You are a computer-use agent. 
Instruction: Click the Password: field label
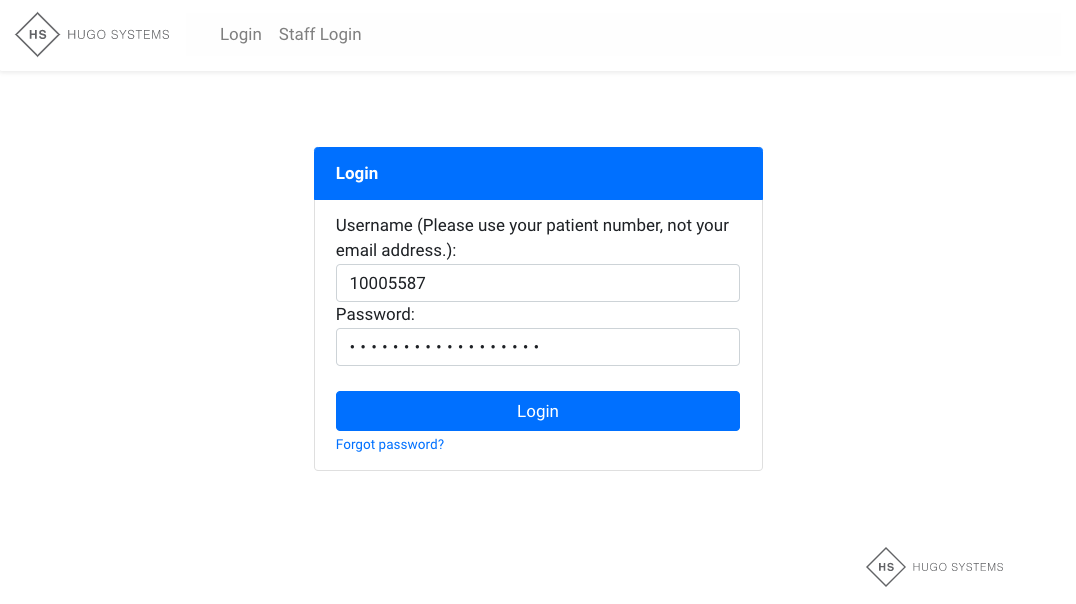(375, 314)
